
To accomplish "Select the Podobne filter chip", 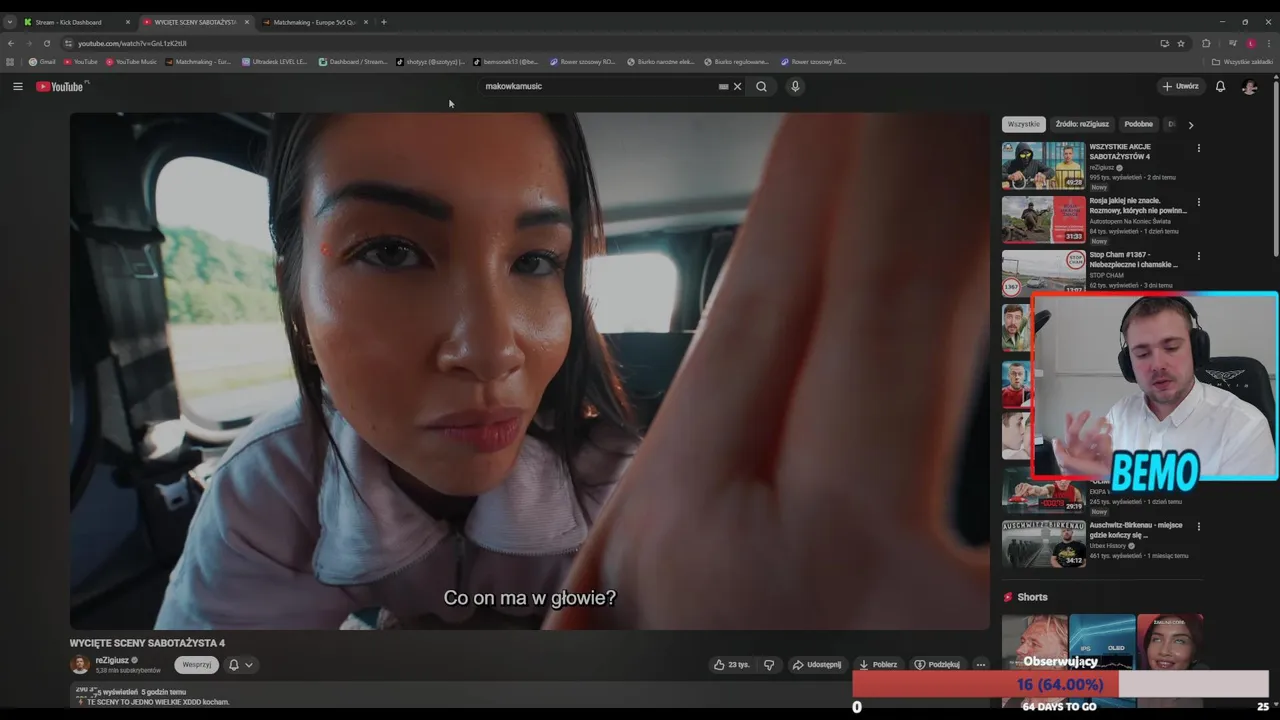I will [1138, 125].
